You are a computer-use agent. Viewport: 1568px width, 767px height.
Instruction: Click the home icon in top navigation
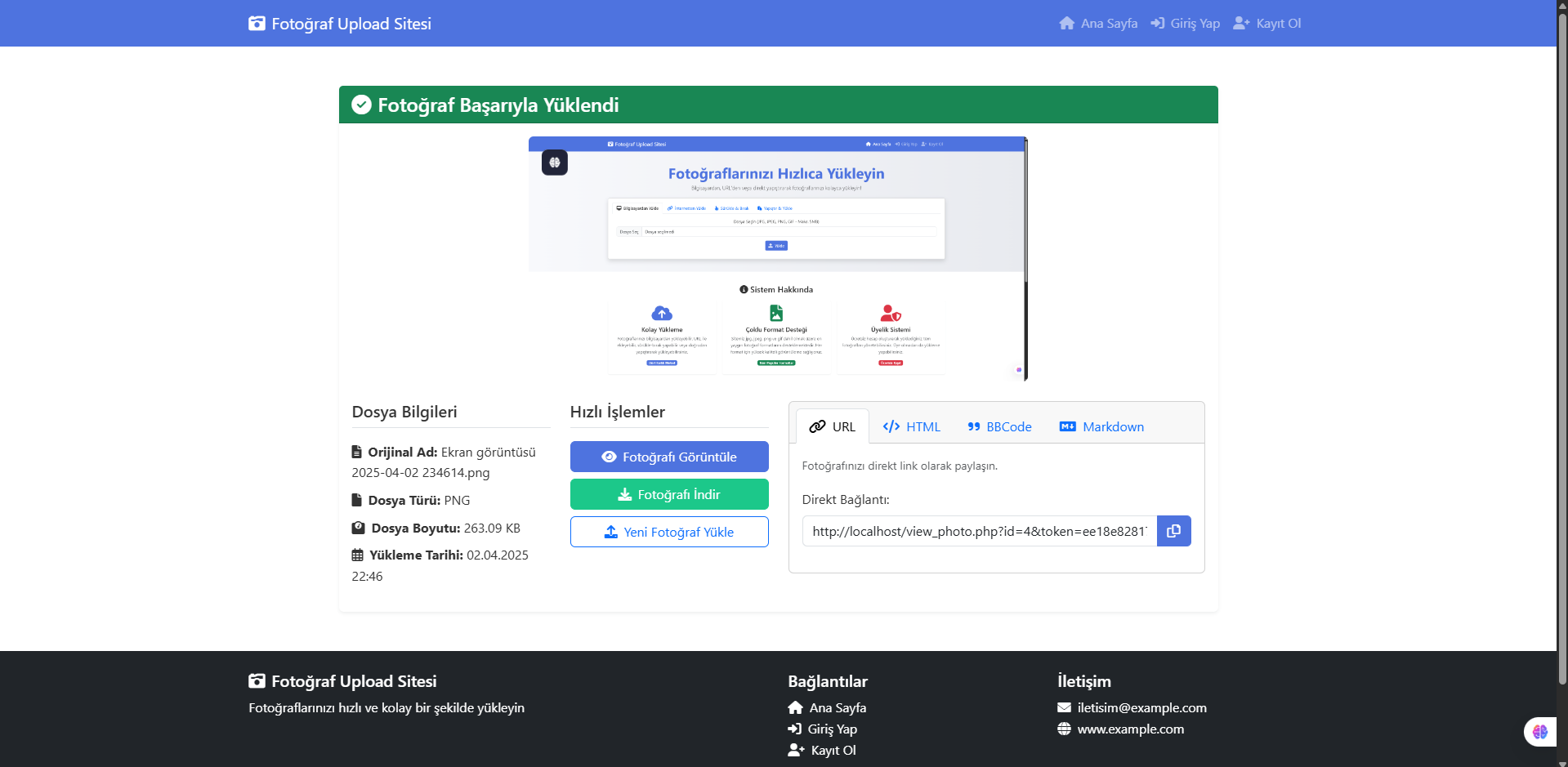coord(1066,24)
